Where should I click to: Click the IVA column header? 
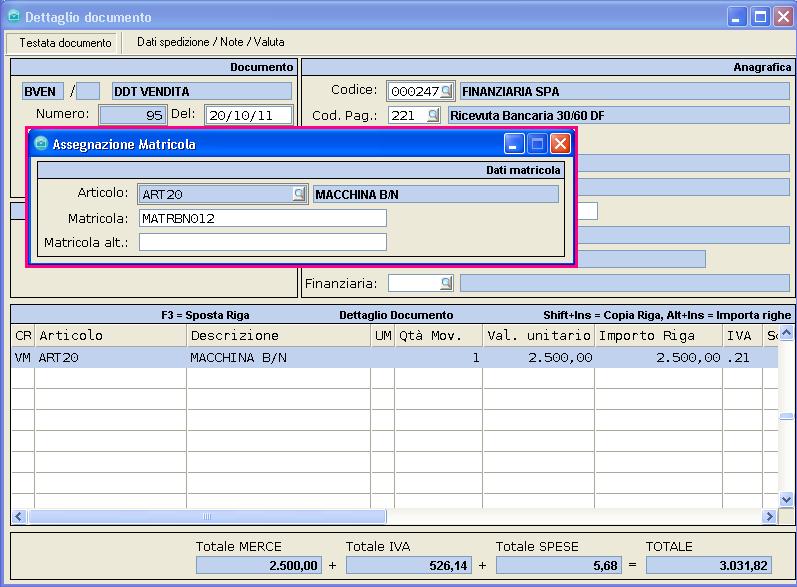coord(742,335)
